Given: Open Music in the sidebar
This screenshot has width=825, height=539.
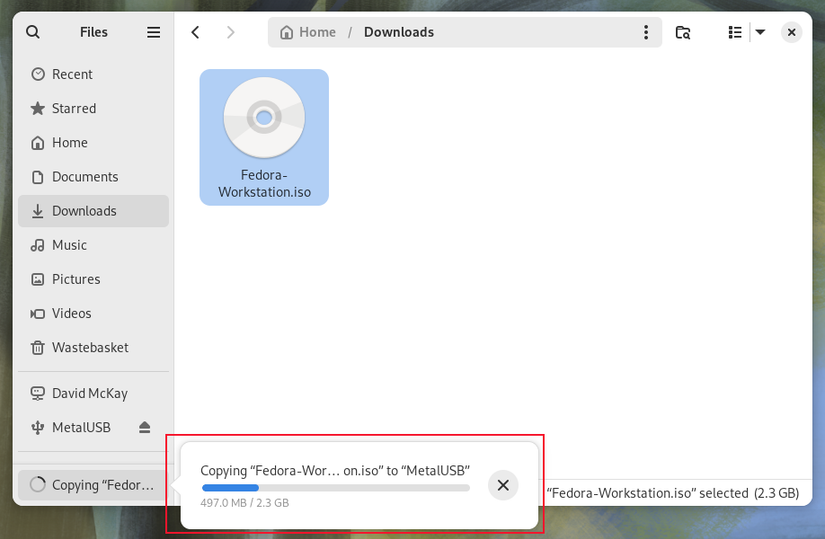Looking at the screenshot, I should 94,245.
